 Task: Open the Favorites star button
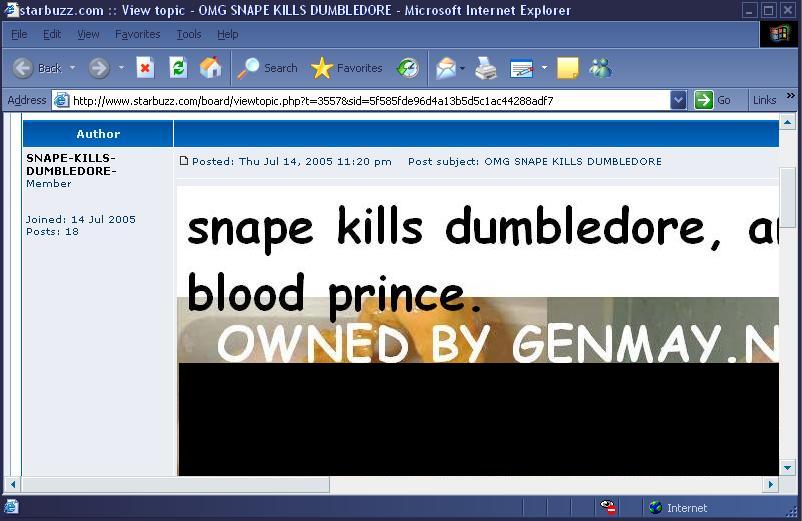[346, 68]
